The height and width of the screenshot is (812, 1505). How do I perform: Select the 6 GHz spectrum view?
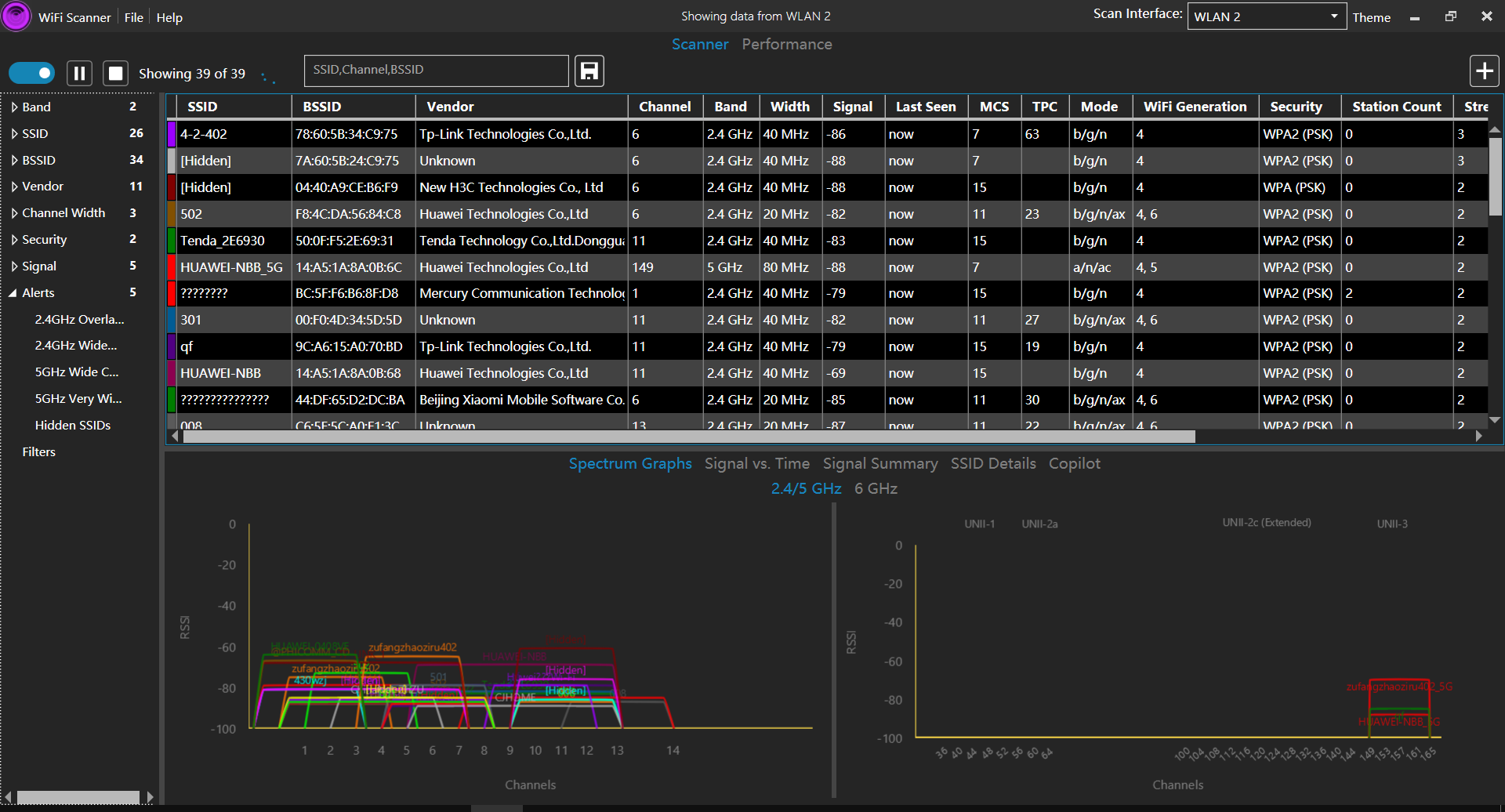(x=876, y=489)
